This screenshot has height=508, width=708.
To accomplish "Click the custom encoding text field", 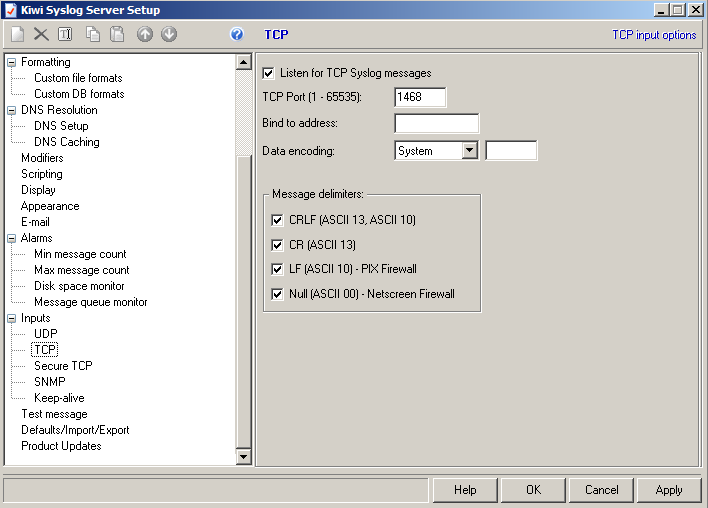I will [x=511, y=150].
